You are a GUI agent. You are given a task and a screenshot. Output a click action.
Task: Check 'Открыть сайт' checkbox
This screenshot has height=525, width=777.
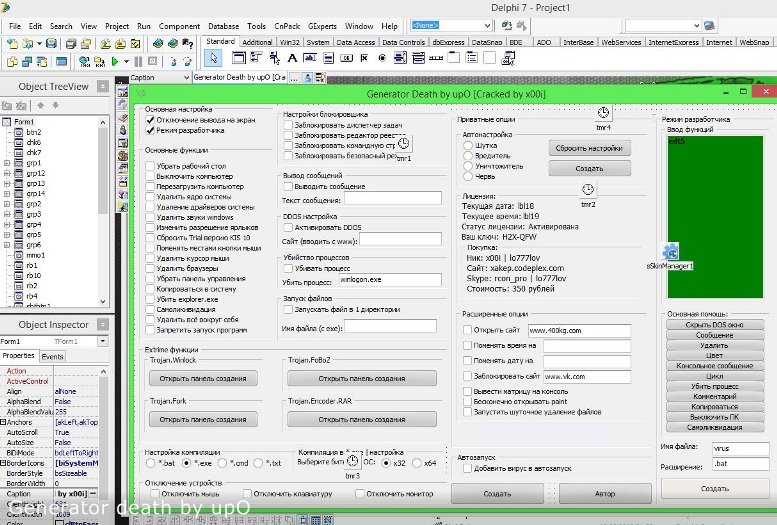(467, 330)
